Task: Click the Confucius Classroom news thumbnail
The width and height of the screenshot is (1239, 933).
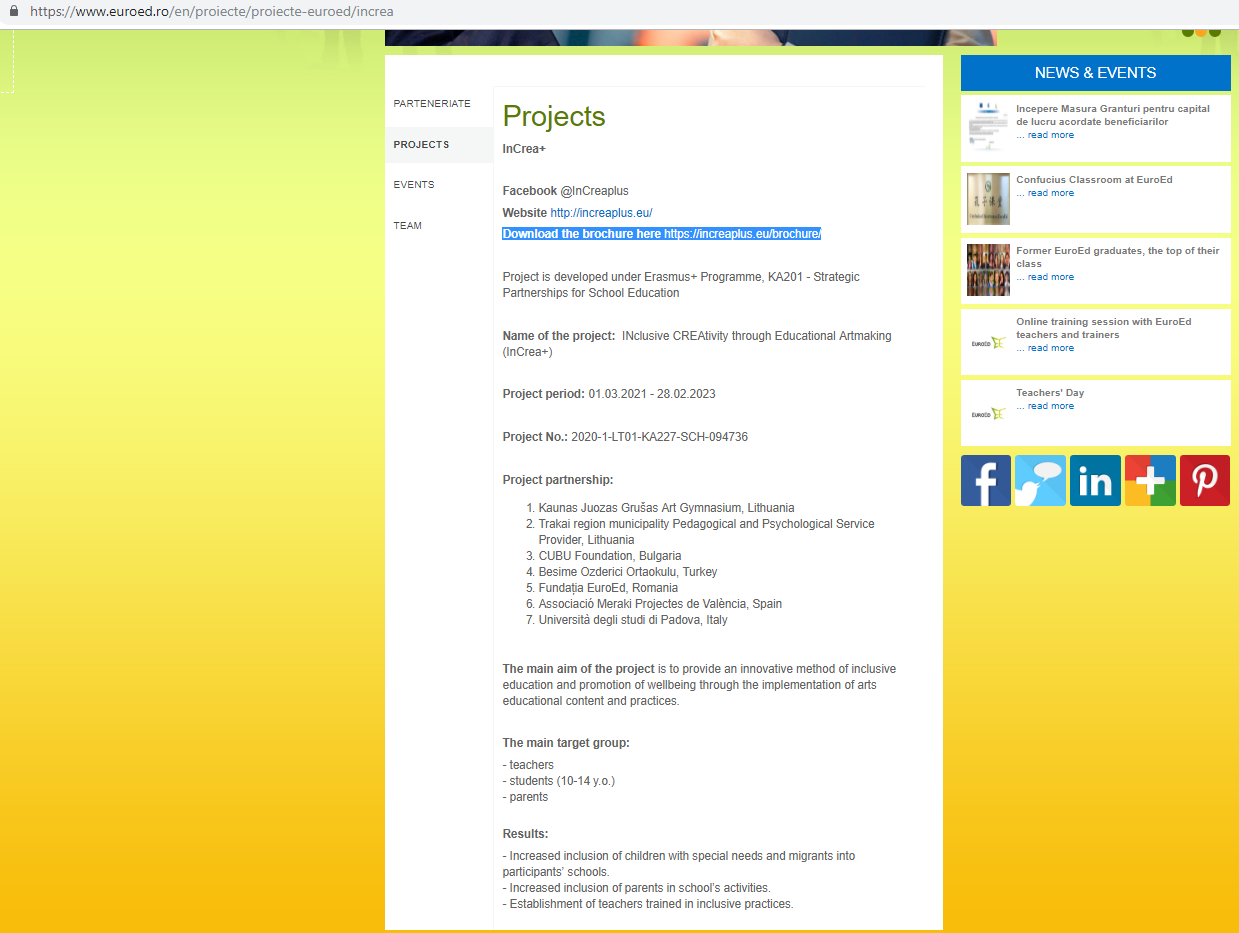Action: [988, 199]
